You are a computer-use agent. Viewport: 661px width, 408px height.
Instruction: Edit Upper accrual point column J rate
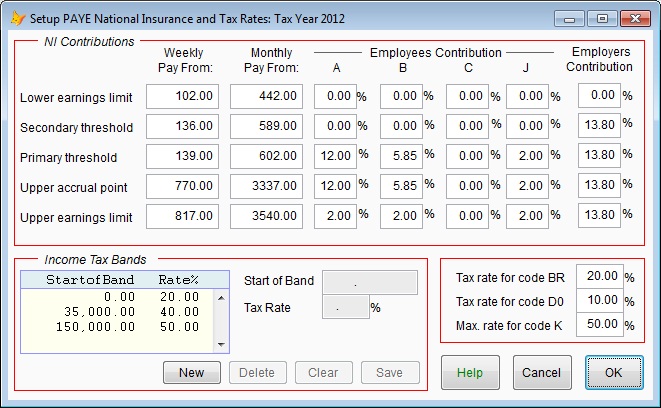click(x=527, y=186)
